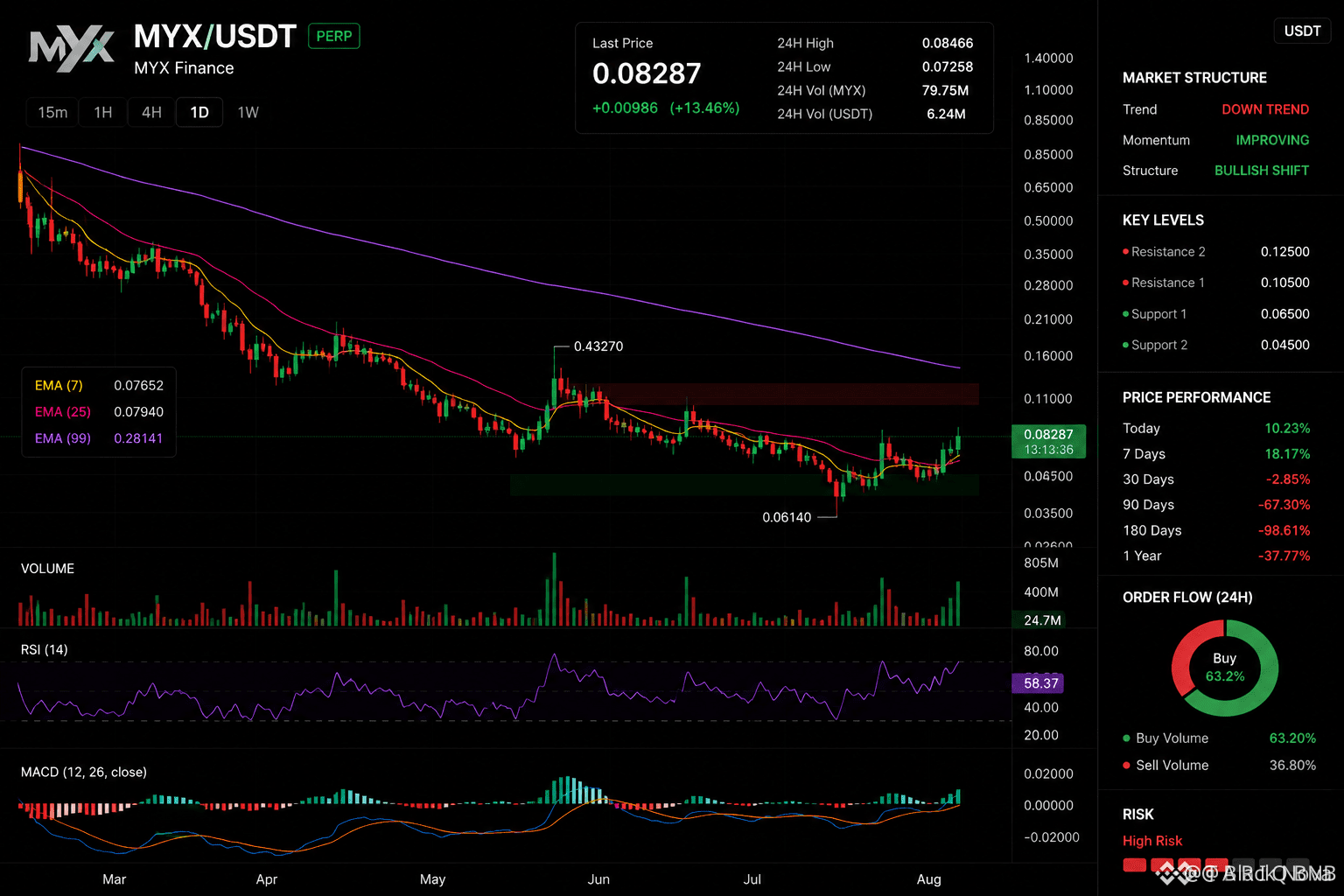The width and height of the screenshot is (1344, 896).
Task: Click Resistance 2 level 0.12500
Action: (1216, 252)
